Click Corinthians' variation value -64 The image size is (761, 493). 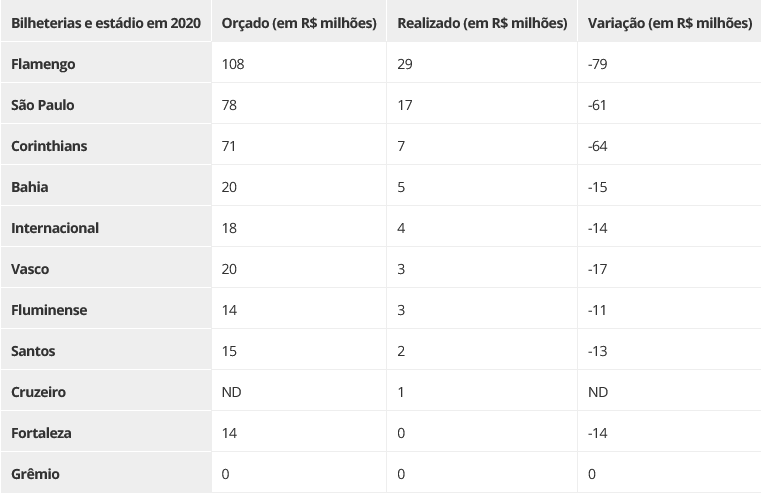point(598,146)
